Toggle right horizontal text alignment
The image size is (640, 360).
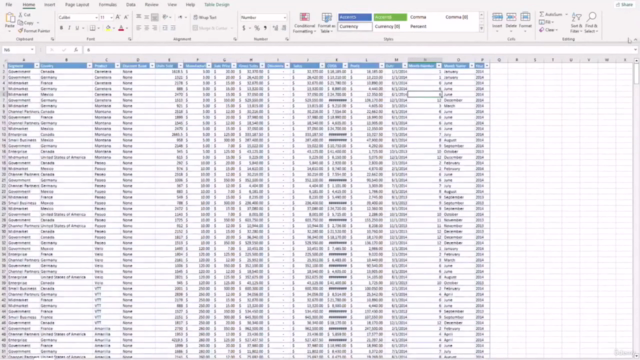[x=155, y=28]
